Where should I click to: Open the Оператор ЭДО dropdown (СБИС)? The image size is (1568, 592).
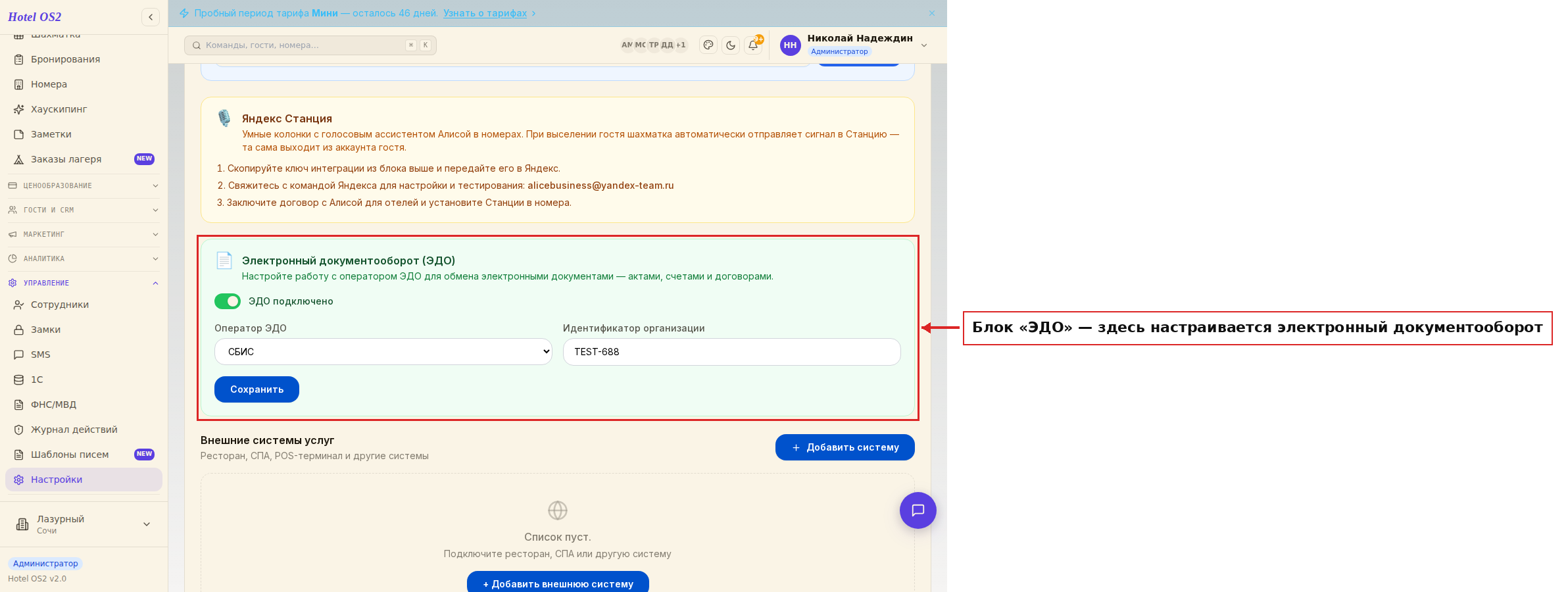pos(383,352)
